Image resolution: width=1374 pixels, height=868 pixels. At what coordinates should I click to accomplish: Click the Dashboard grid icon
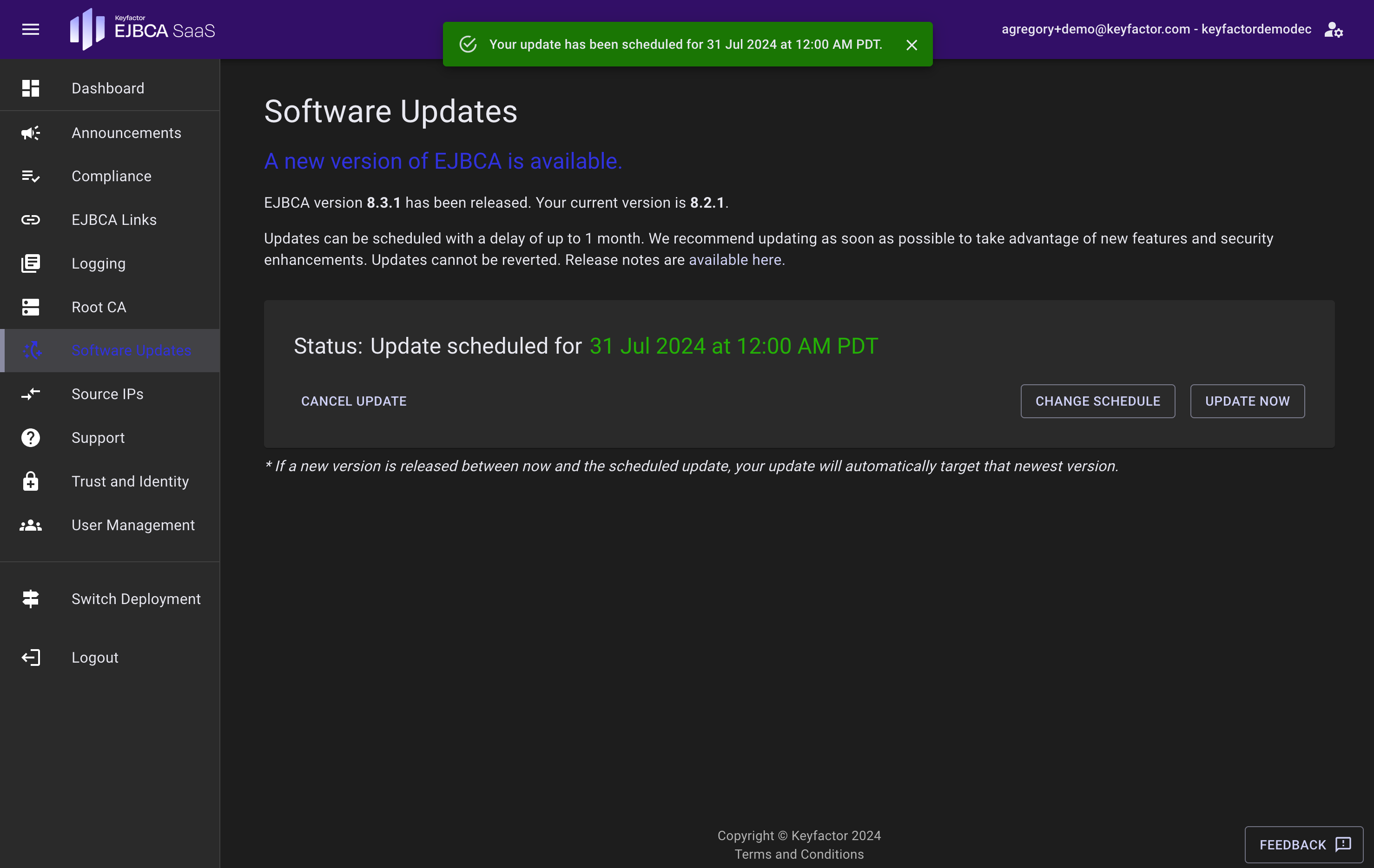point(30,88)
